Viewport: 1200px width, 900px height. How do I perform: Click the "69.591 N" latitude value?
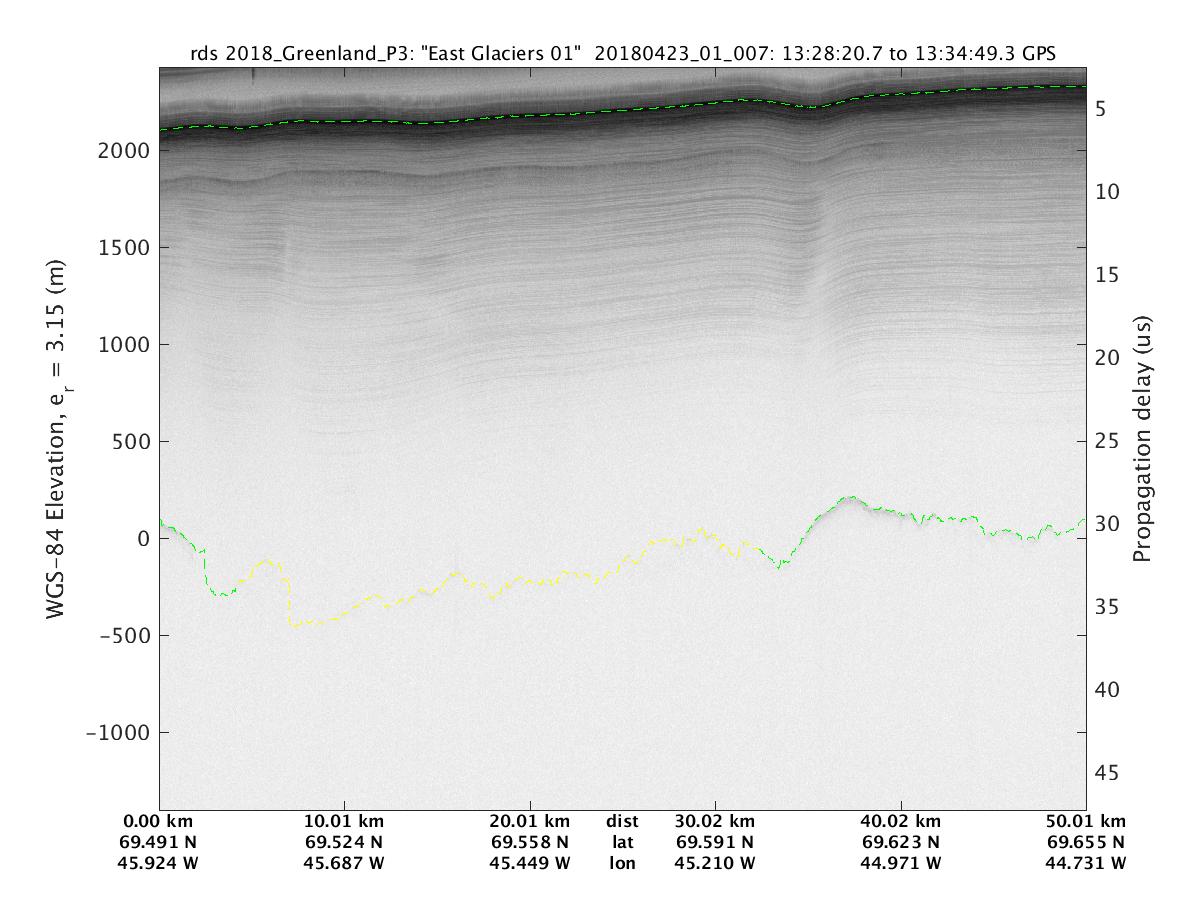(x=716, y=842)
